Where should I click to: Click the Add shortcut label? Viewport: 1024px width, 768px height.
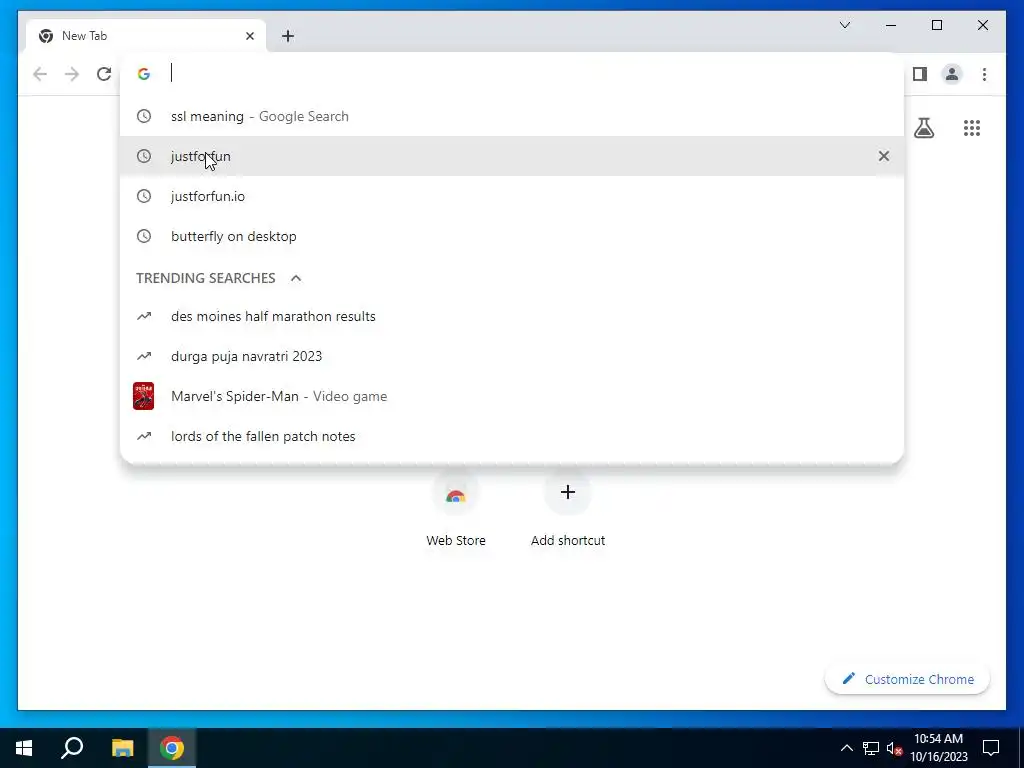click(568, 540)
